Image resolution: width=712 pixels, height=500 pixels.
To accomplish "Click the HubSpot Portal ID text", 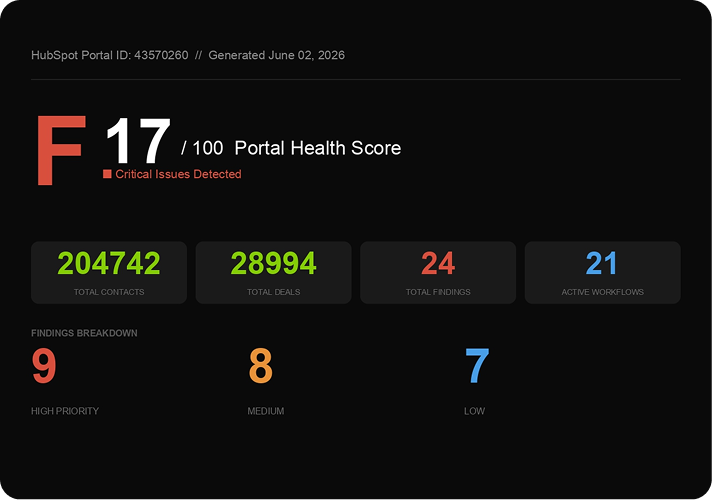I will [x=109, y=55].
